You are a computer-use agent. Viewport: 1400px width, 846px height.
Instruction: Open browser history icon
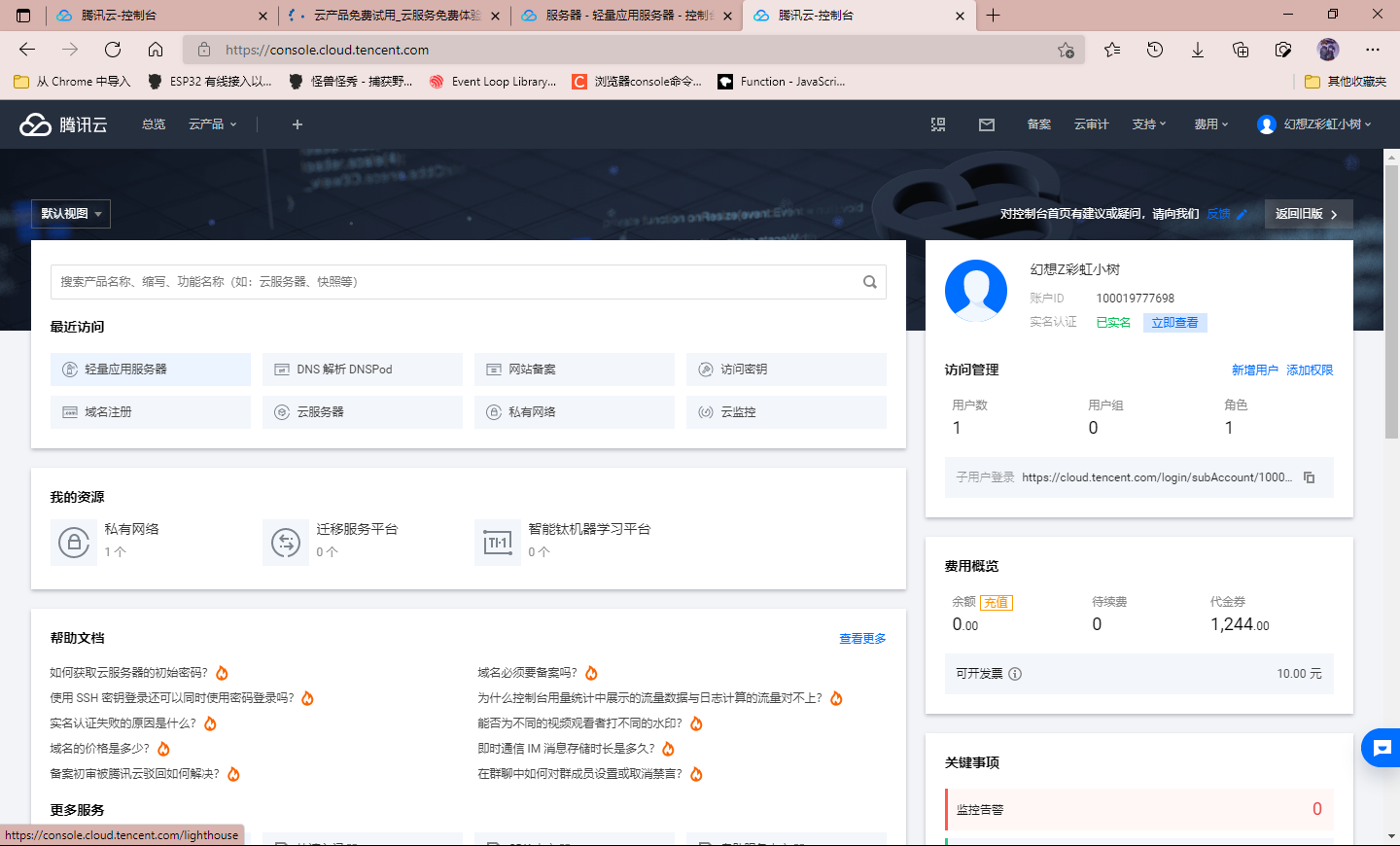tap(1155, 50)
